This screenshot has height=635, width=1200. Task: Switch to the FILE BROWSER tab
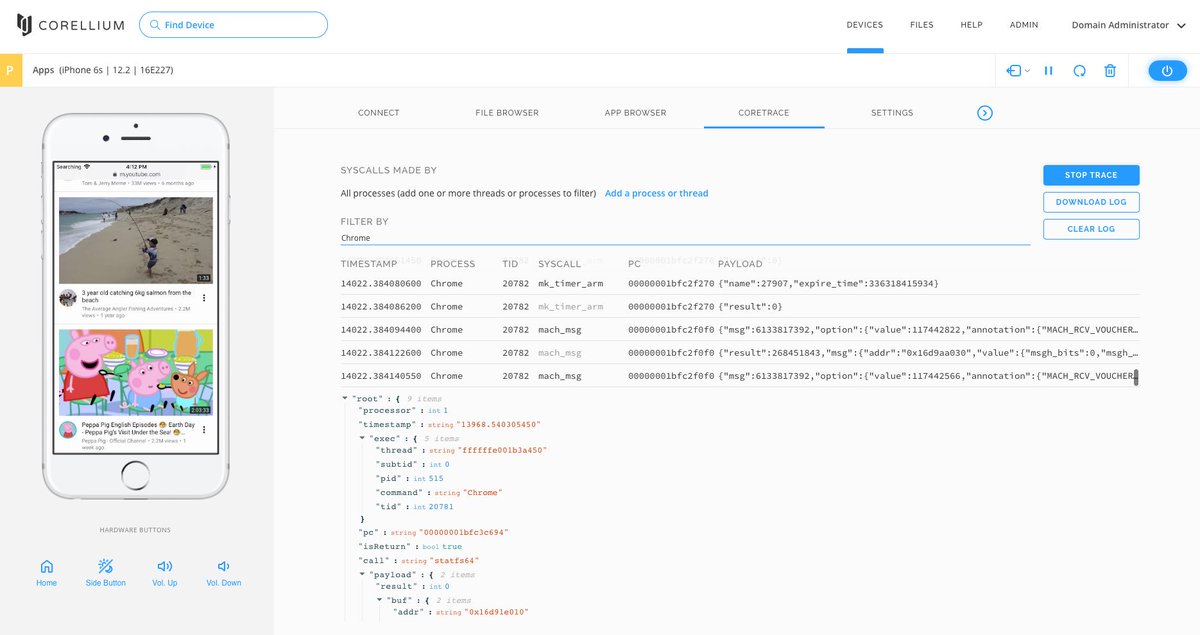tap(507, 113)
